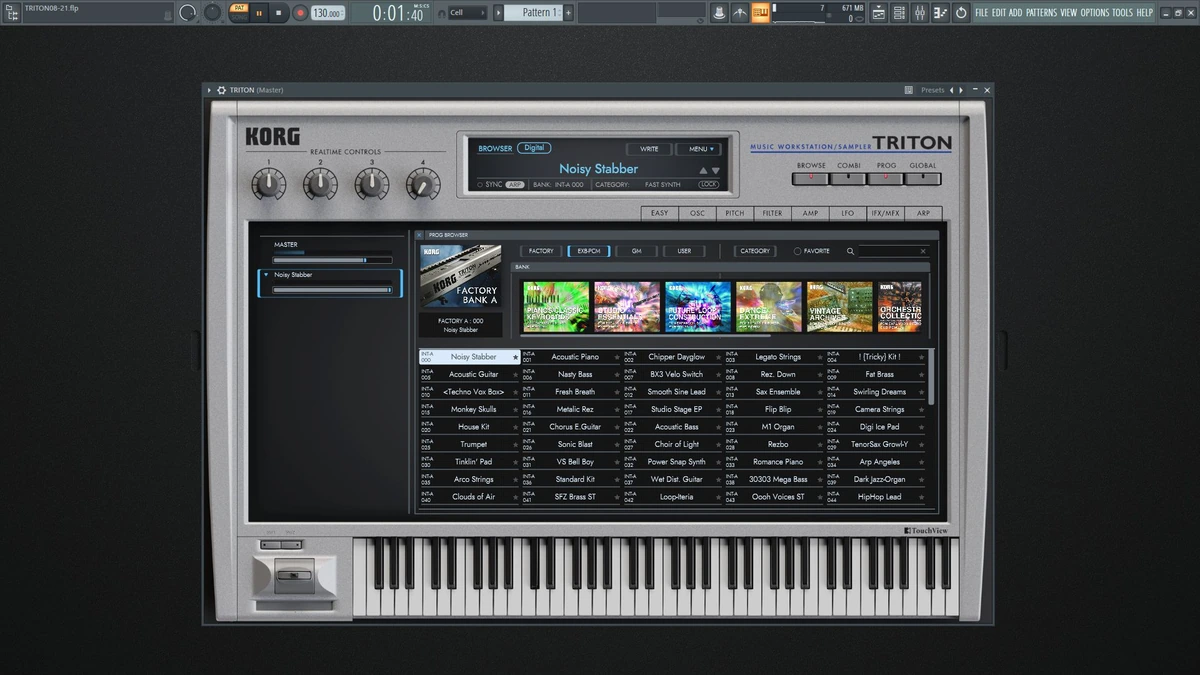Click the 130.000 tempo field
Screen dimensions: 1200x675
pyautogui.click(x=326, y=13)
